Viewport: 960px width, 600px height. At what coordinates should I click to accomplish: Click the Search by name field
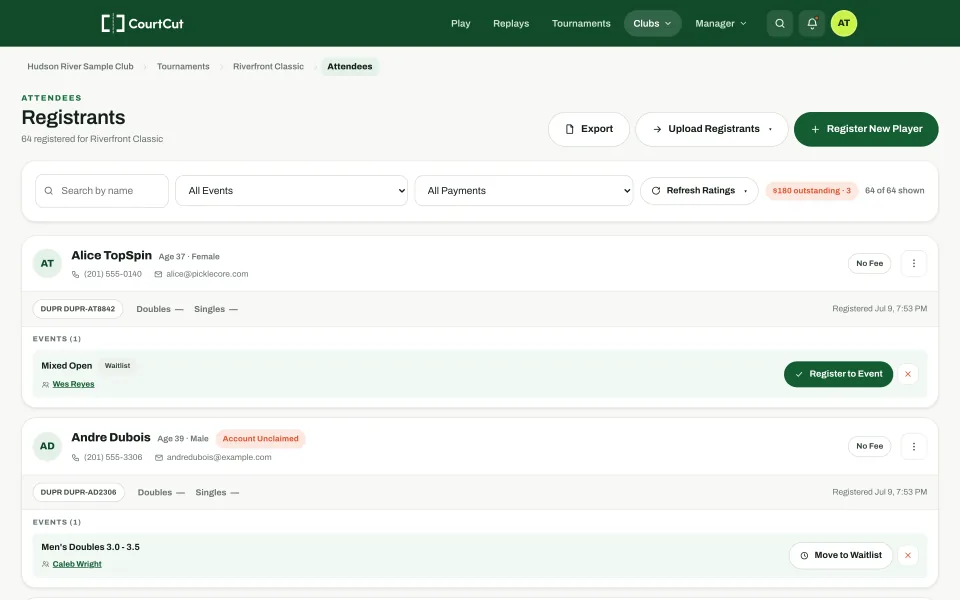pos(102,191)
